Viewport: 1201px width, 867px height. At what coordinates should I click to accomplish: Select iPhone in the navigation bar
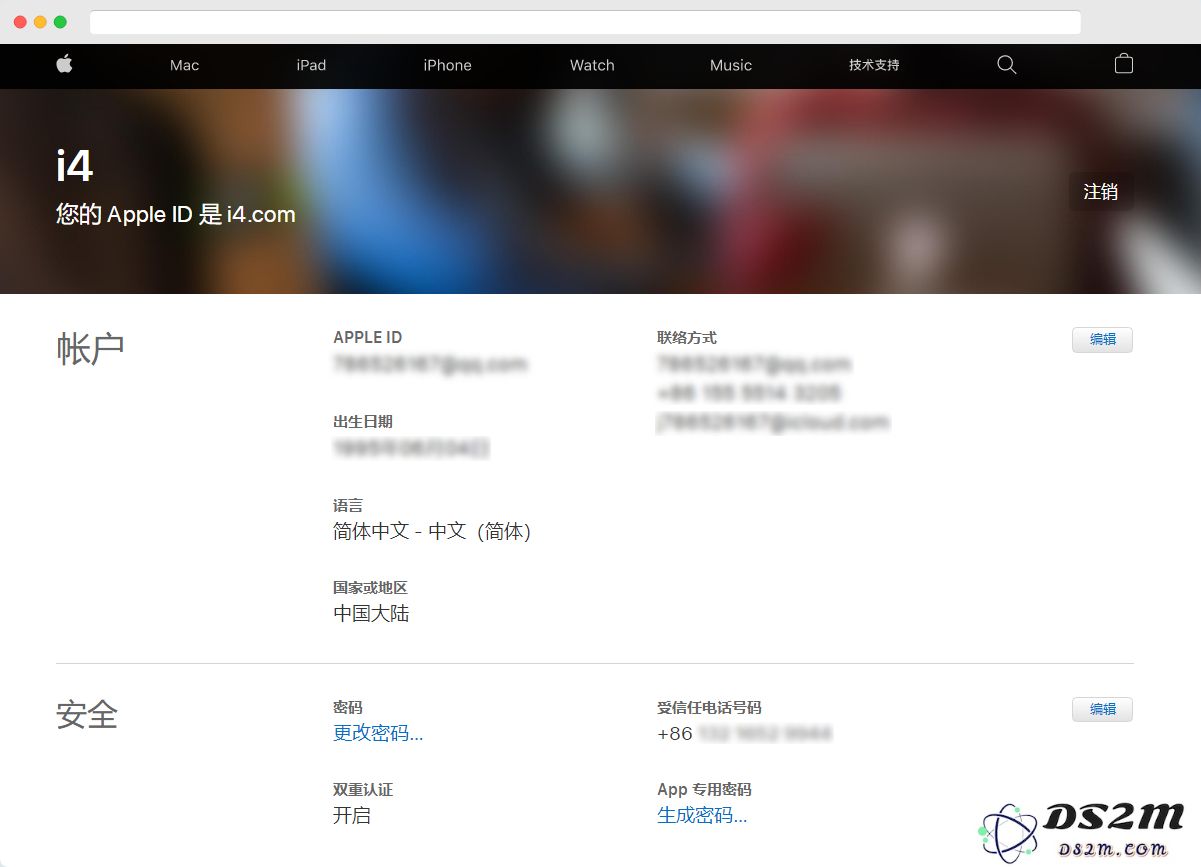click(447, 65)
